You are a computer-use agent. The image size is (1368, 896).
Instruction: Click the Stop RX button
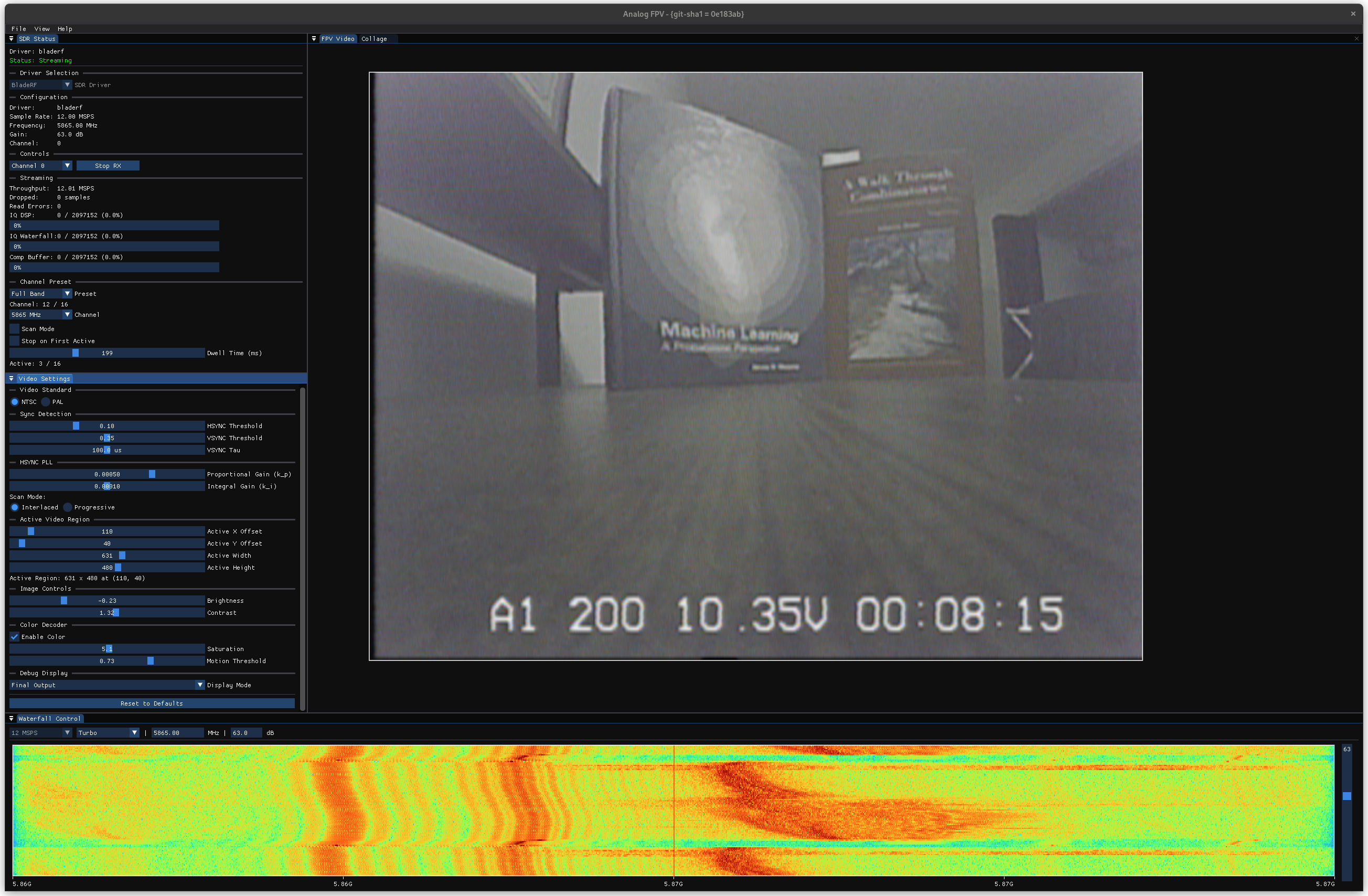tap(108, 166)
